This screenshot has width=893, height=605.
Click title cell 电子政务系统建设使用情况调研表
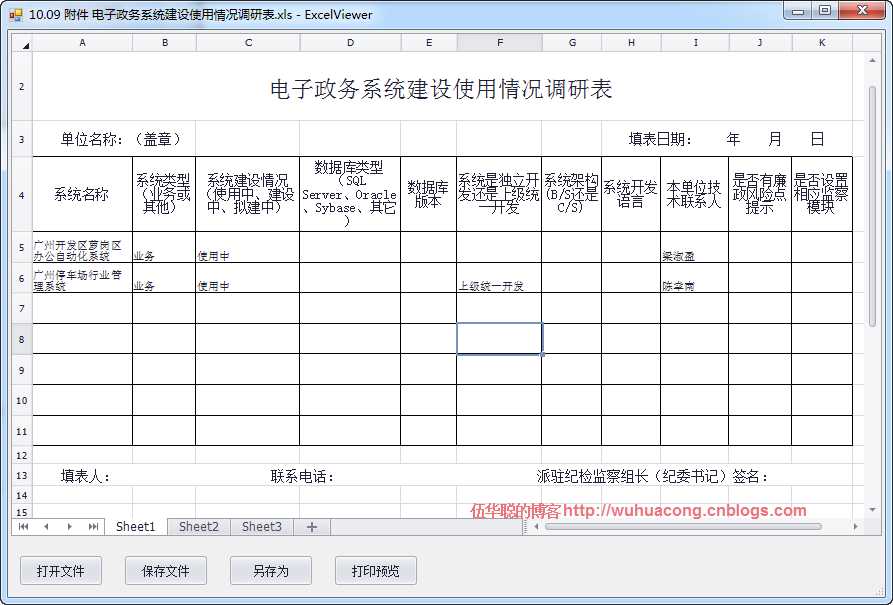pyautogui.click(x=441, y=88)
